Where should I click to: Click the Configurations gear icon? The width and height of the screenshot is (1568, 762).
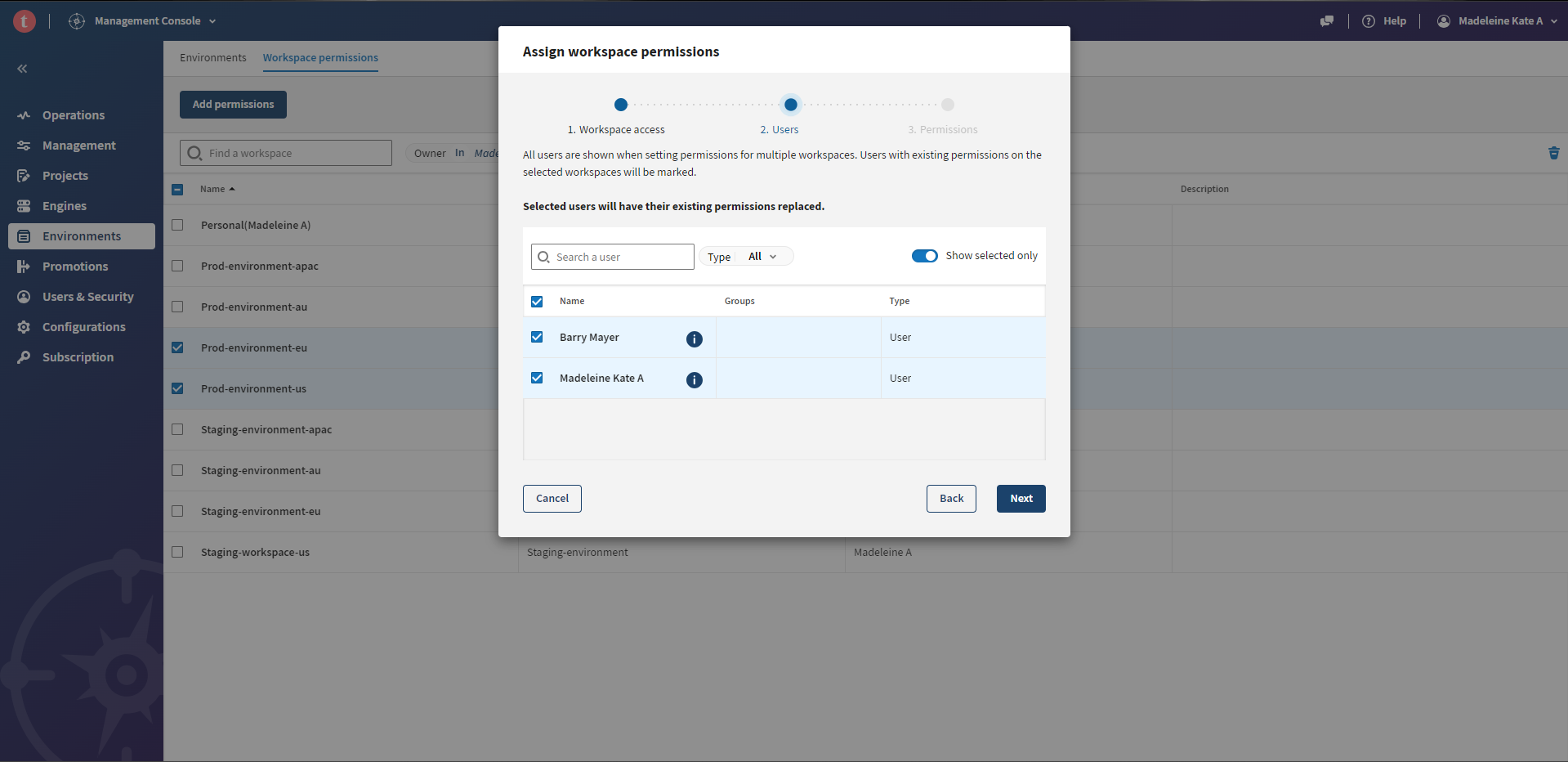click(24, 327)
